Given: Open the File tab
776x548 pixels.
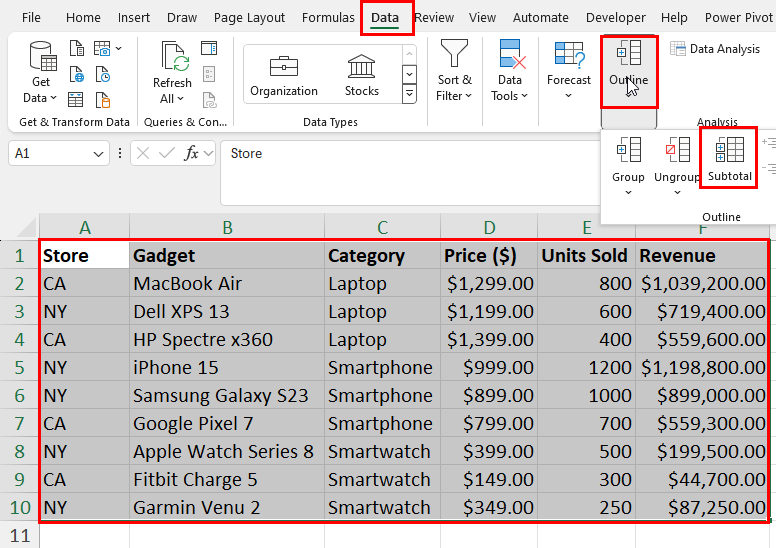Looking at the screenshot, I should coord(31,17).
